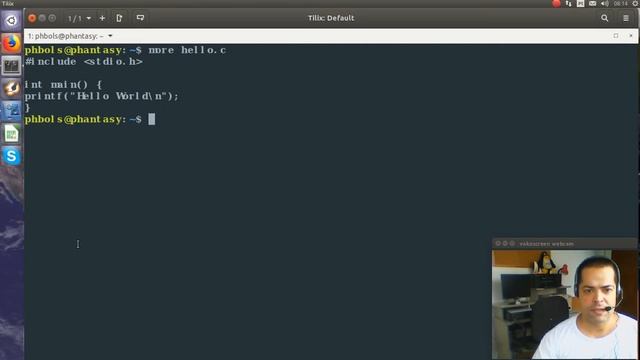Maximize the terminal pane in Tilix
640x360 pixels.
coord(616,36)
